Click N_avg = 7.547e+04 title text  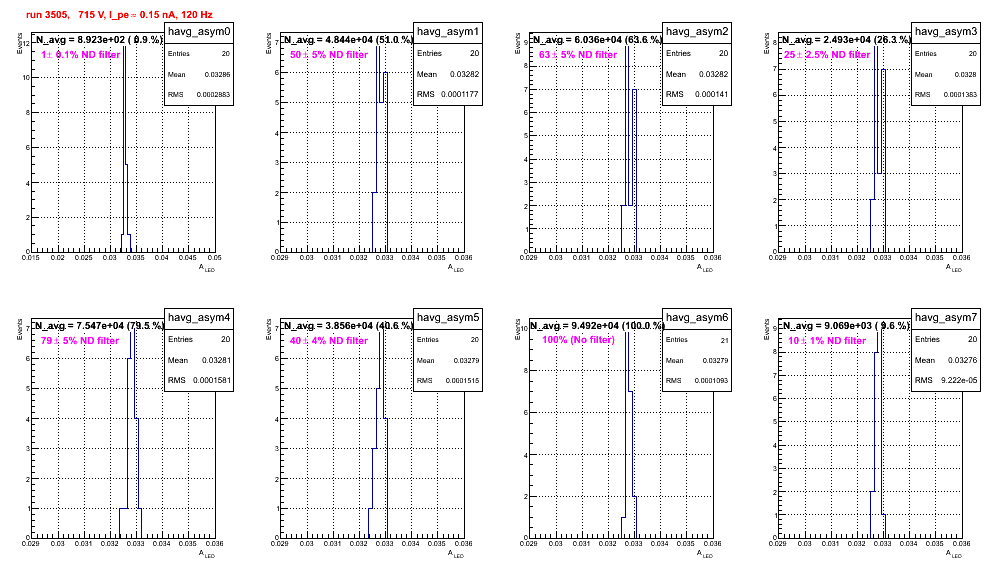[x=99, y=325]
